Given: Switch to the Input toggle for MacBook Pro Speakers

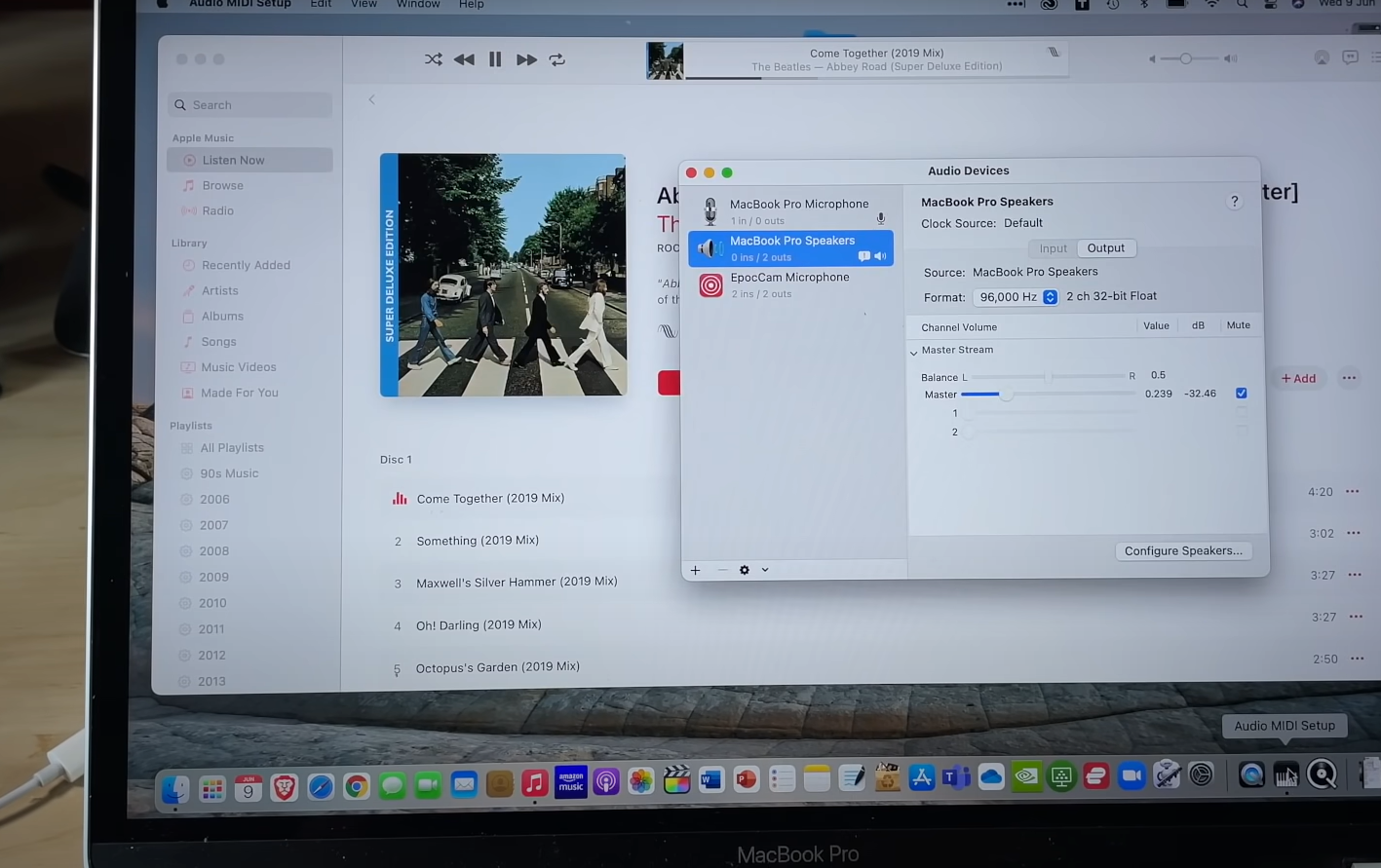Looking at the screenshot, I should pyautogui.click(x=1053, y=247).
